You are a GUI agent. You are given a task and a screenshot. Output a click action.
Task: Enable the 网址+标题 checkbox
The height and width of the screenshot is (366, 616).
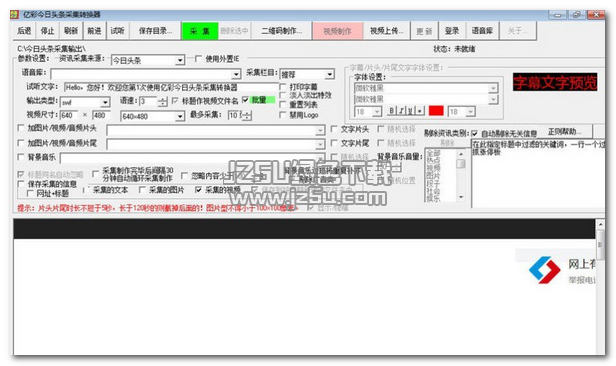coord(30,193)
